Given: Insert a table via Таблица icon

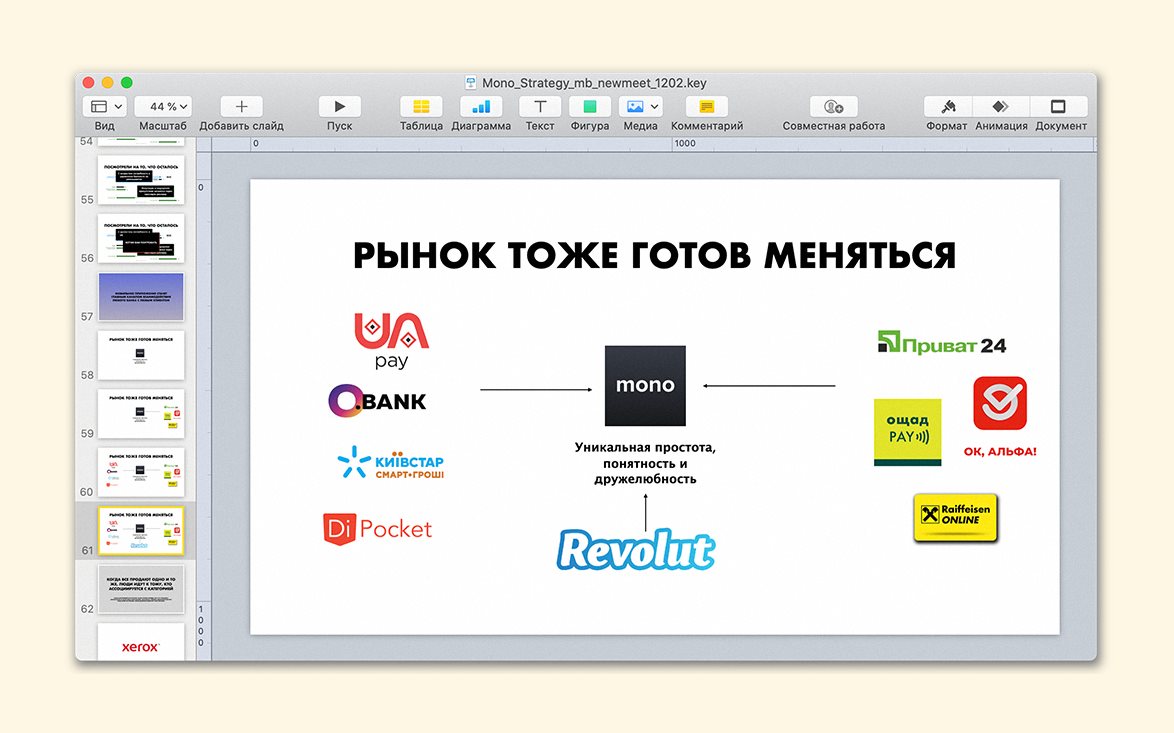Looking at the screenshot, I should [421, 106].
